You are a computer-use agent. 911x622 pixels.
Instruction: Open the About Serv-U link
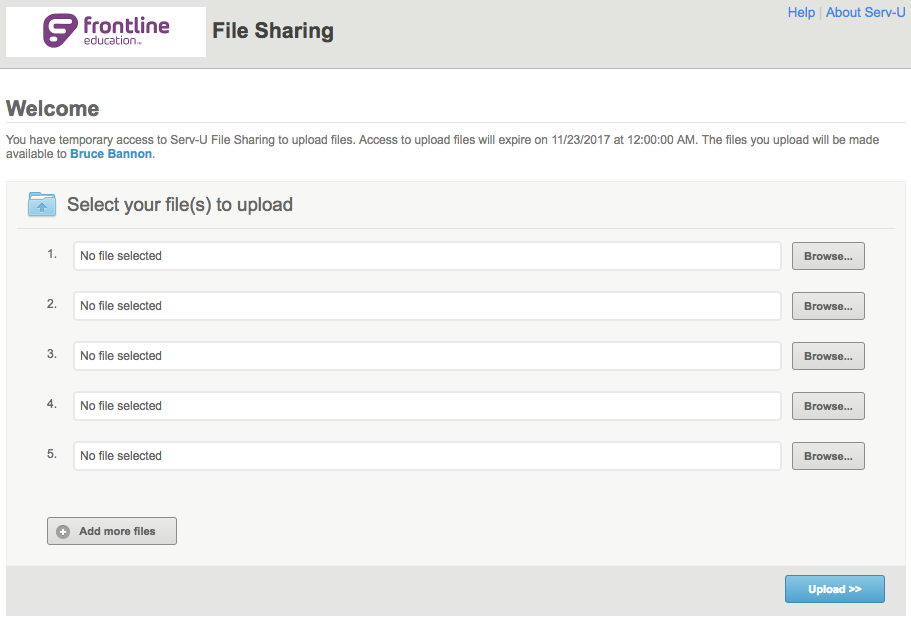coord(865,13)
